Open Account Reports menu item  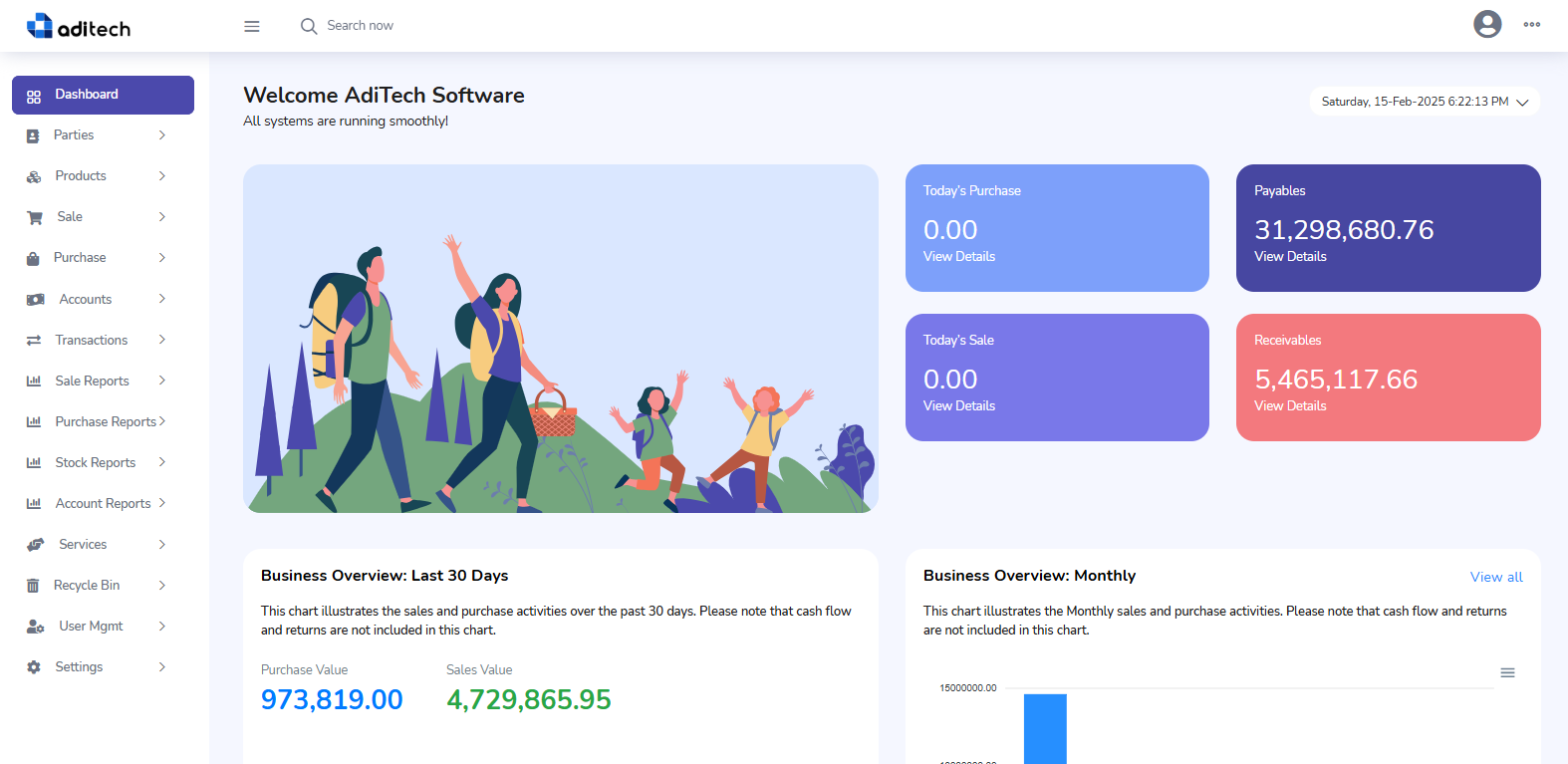[x=103, y=504]
